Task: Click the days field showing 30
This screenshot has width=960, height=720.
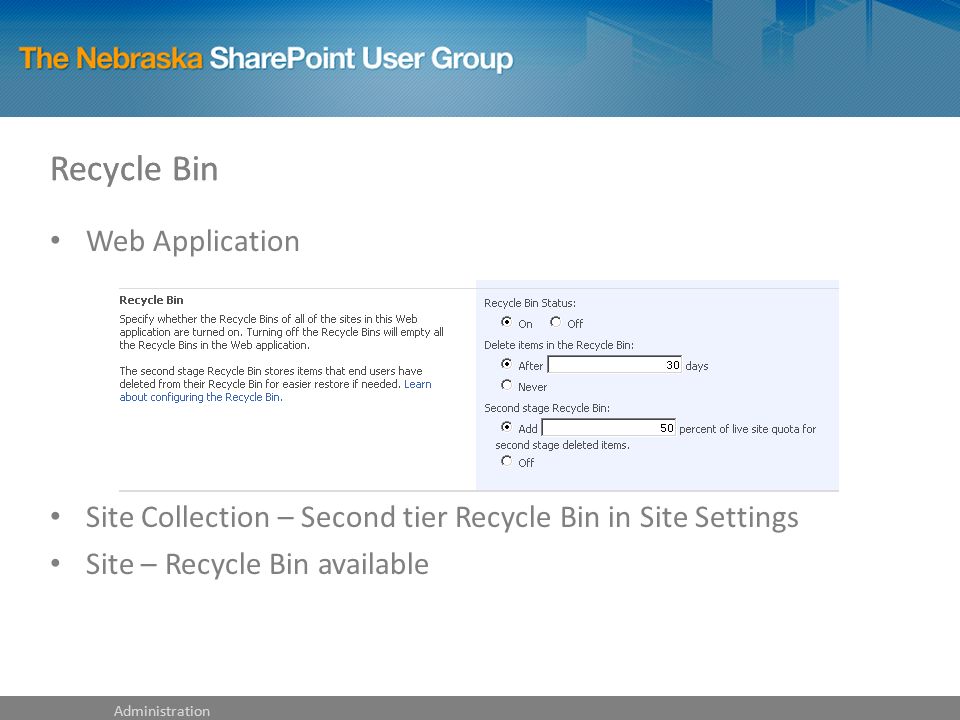Action: 615,365
